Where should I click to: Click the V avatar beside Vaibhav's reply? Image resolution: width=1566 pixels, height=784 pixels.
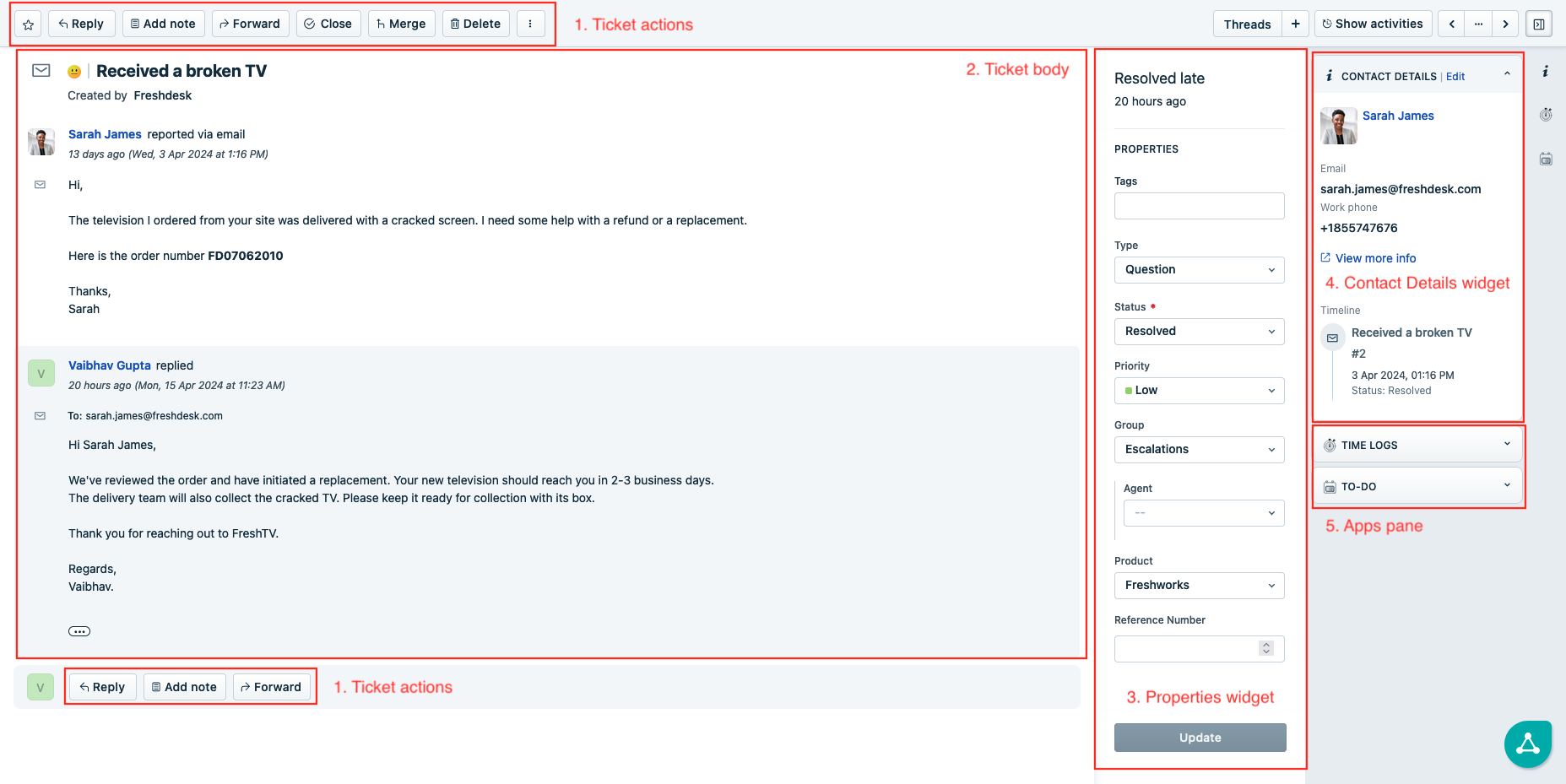coord(41,373)
